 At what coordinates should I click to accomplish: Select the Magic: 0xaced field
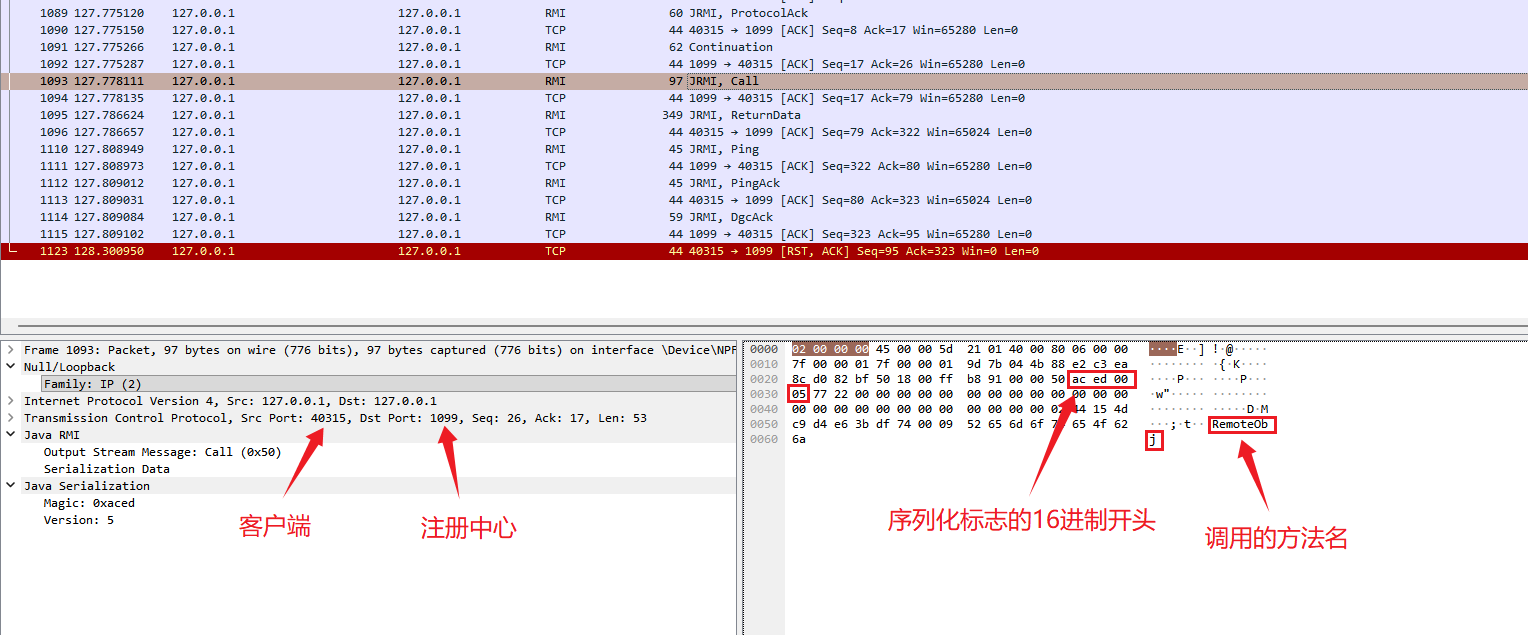tap(89, 503)
